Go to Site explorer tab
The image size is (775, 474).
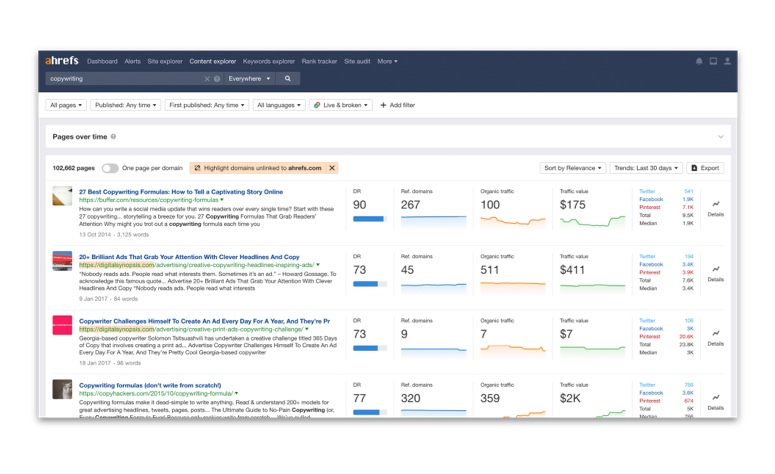click(x=165, y=61)
